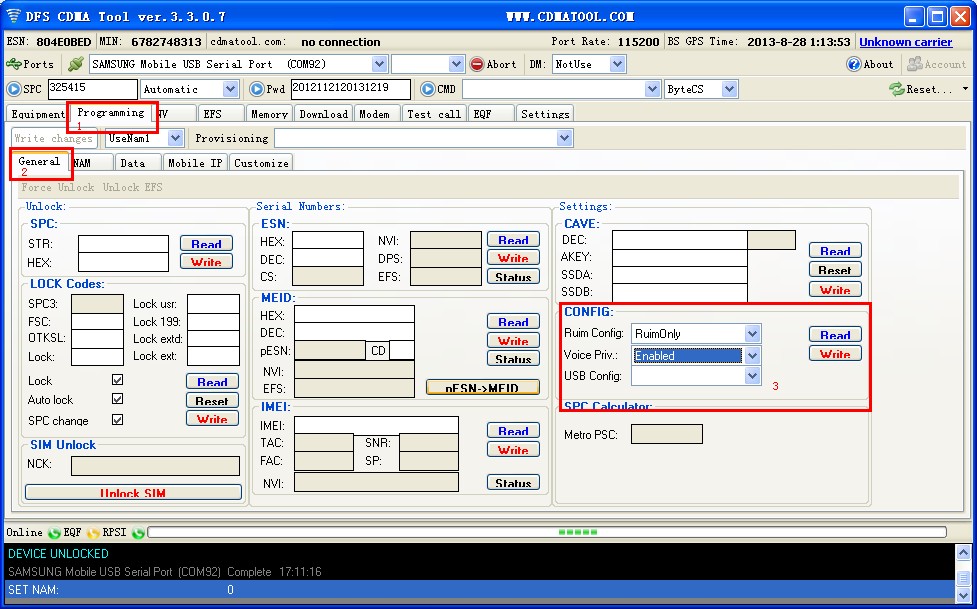Click the log scrollbar up arrow

click(963, 553)
